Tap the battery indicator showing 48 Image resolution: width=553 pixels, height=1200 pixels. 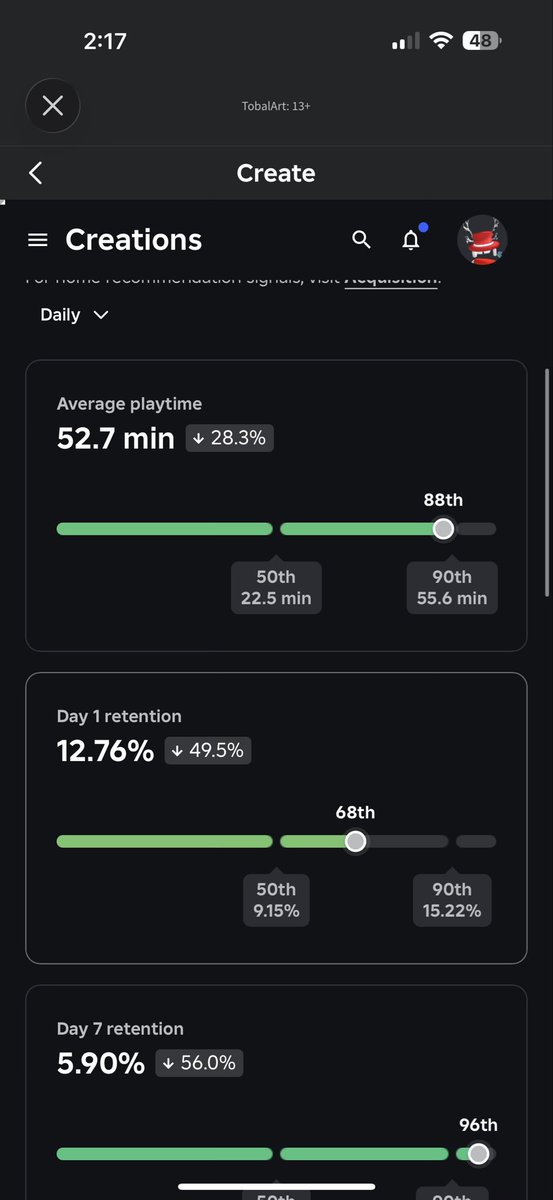pos(480,41)
